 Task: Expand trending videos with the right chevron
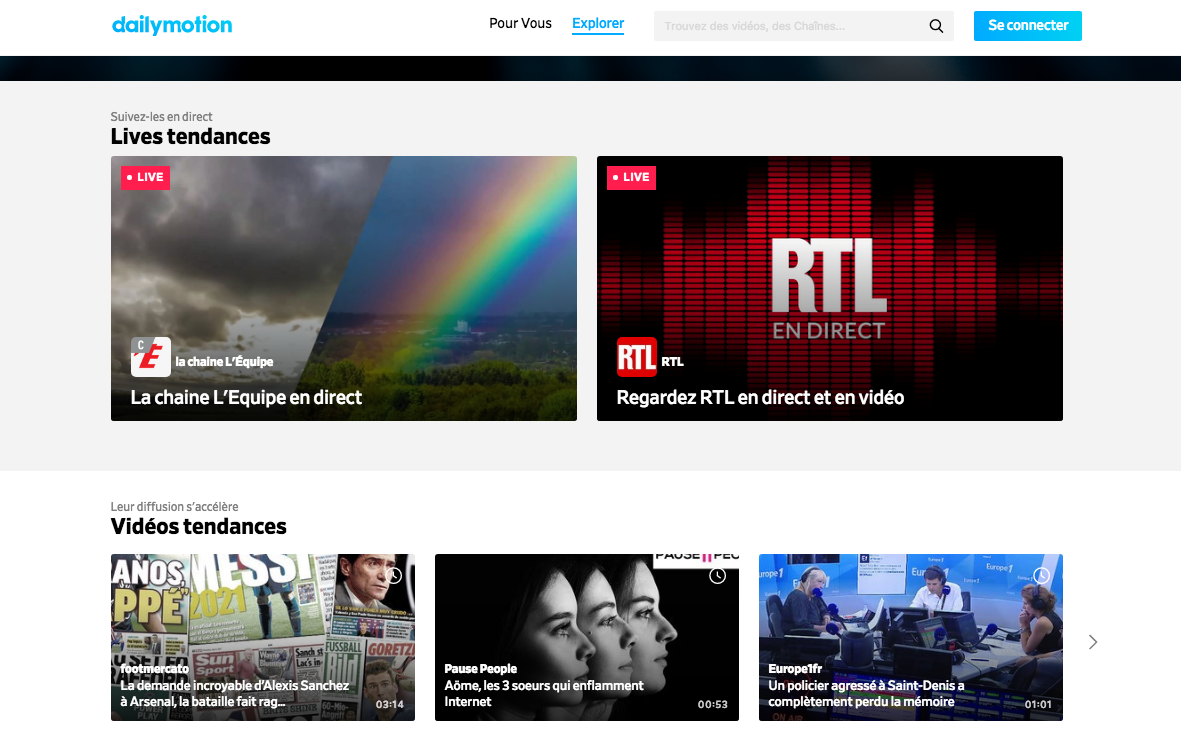tap(1093, 642)
